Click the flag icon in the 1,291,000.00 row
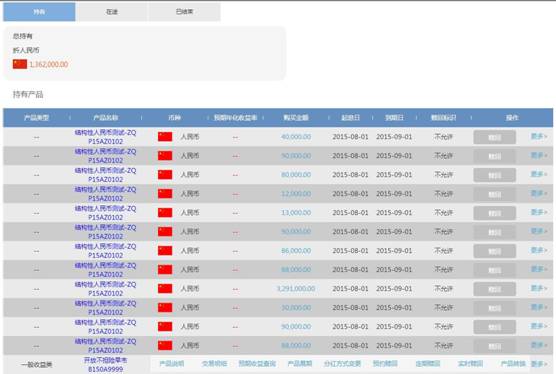 (x=165, y=289)
